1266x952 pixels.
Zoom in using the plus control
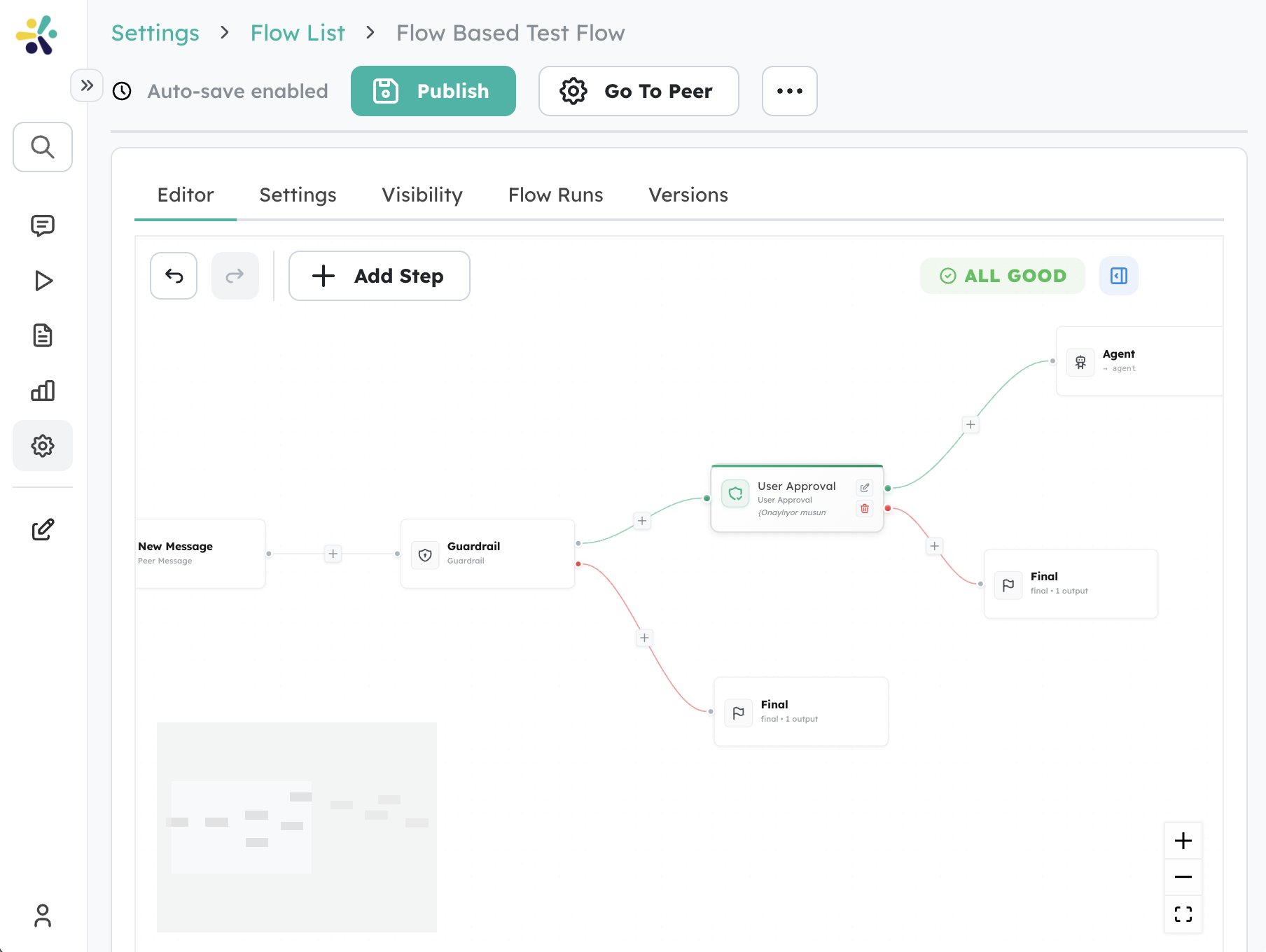pyautogui.click(x=1183, y=841)
